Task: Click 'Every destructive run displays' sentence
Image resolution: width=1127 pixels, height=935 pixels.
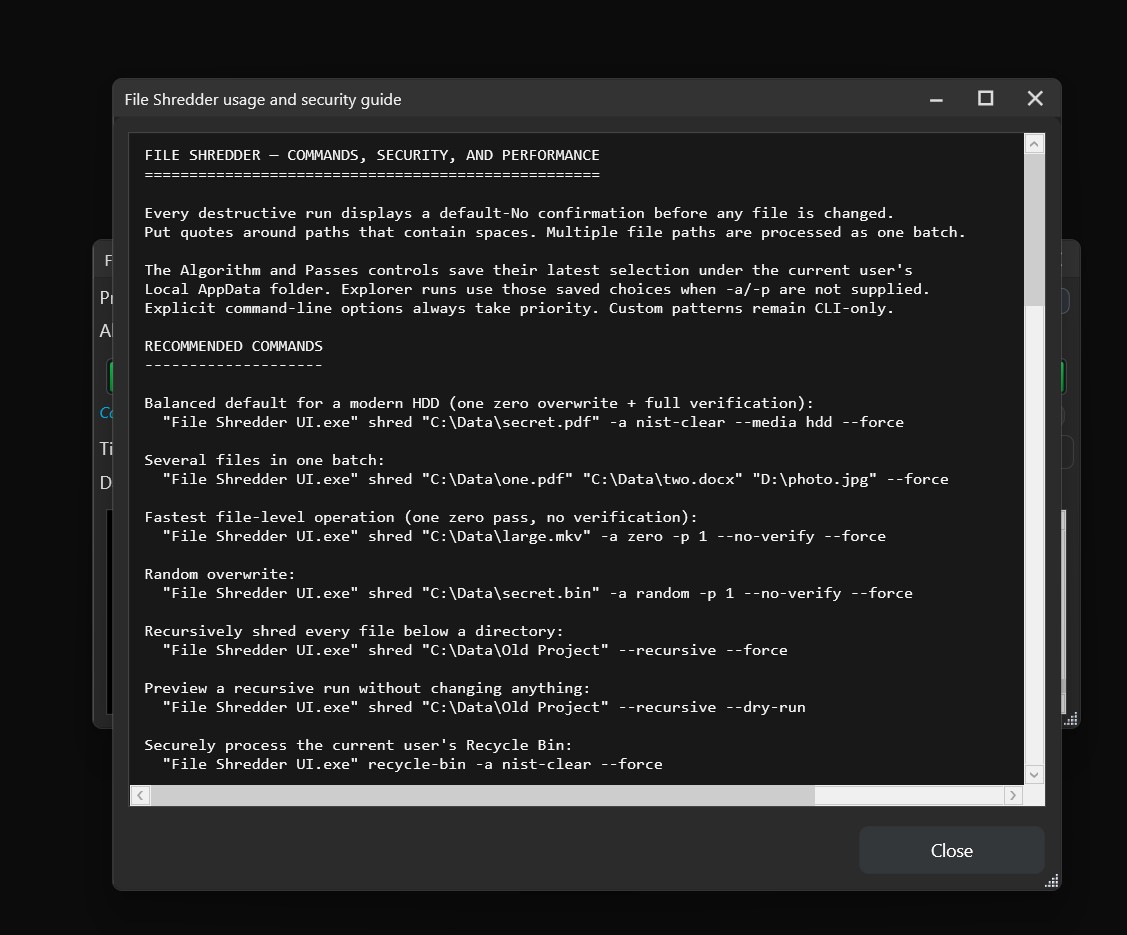Action: pos(519,213)
